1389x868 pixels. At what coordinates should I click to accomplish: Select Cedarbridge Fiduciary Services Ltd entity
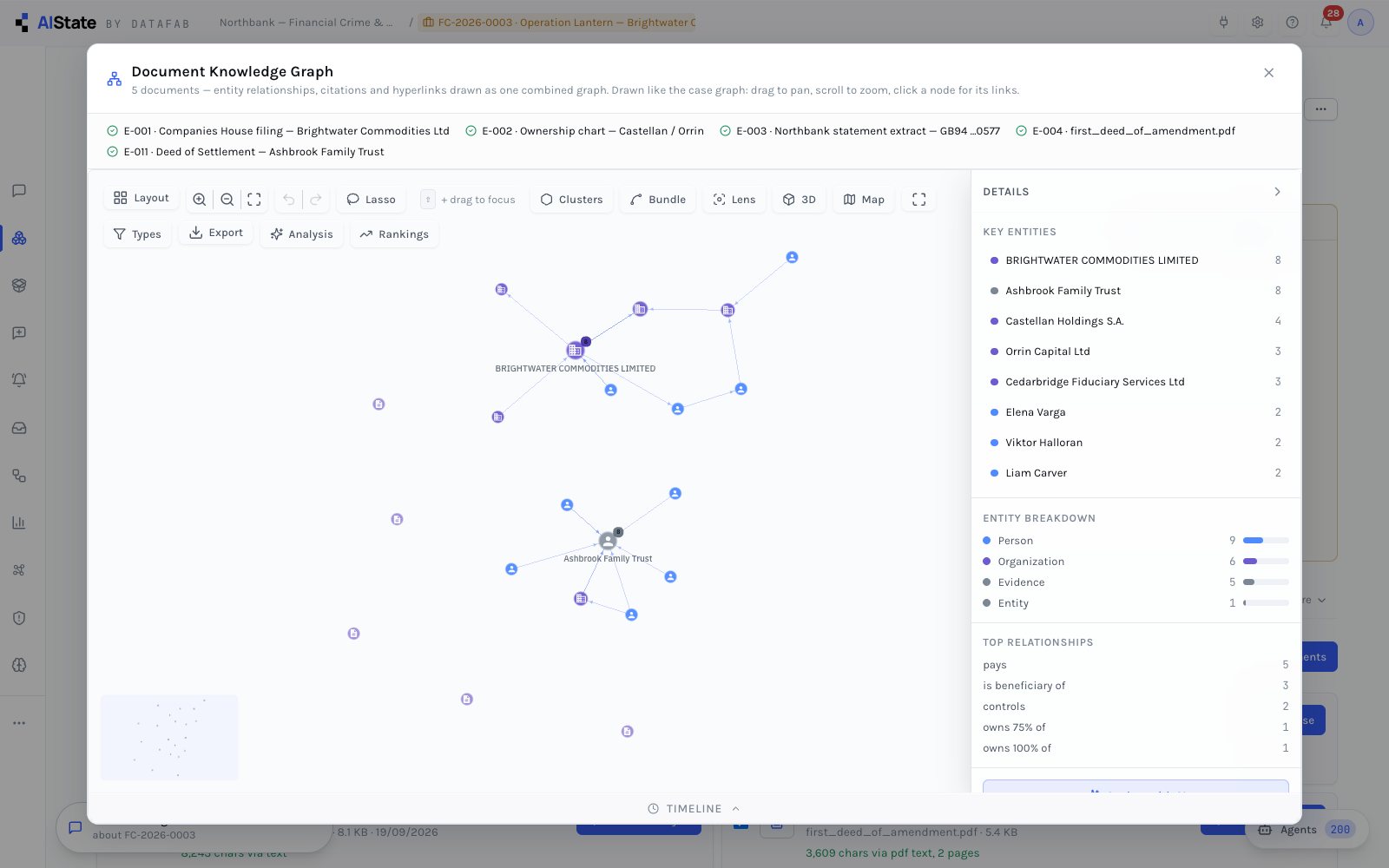tap(1136, 382)
